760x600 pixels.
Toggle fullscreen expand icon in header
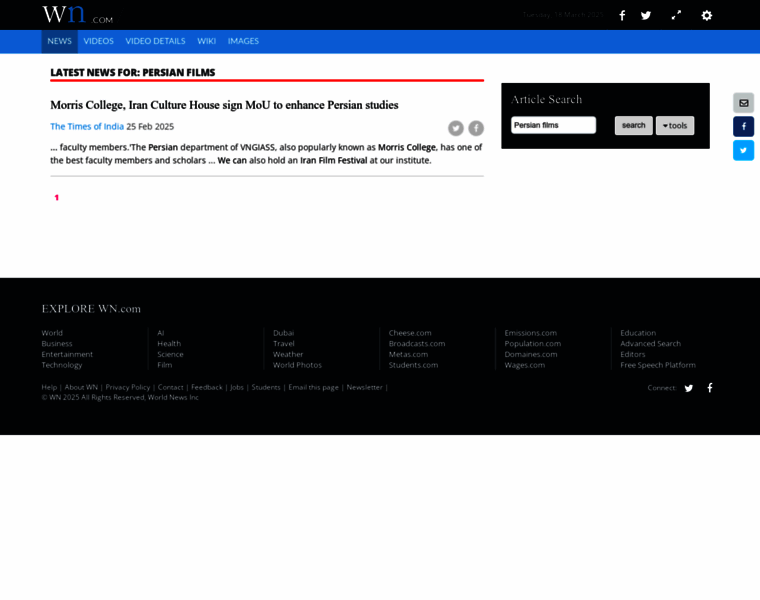pyautogui.click(x=676, y=15)
